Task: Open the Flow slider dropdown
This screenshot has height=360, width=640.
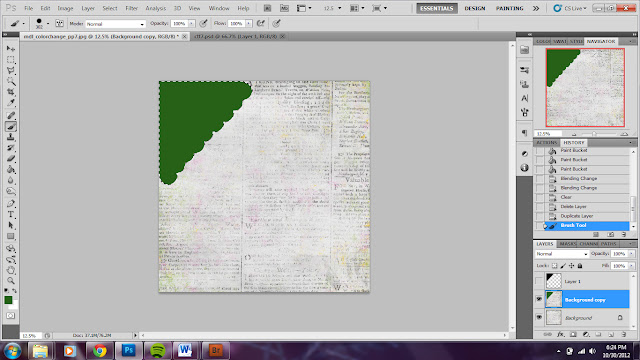Action: [248, 24]
